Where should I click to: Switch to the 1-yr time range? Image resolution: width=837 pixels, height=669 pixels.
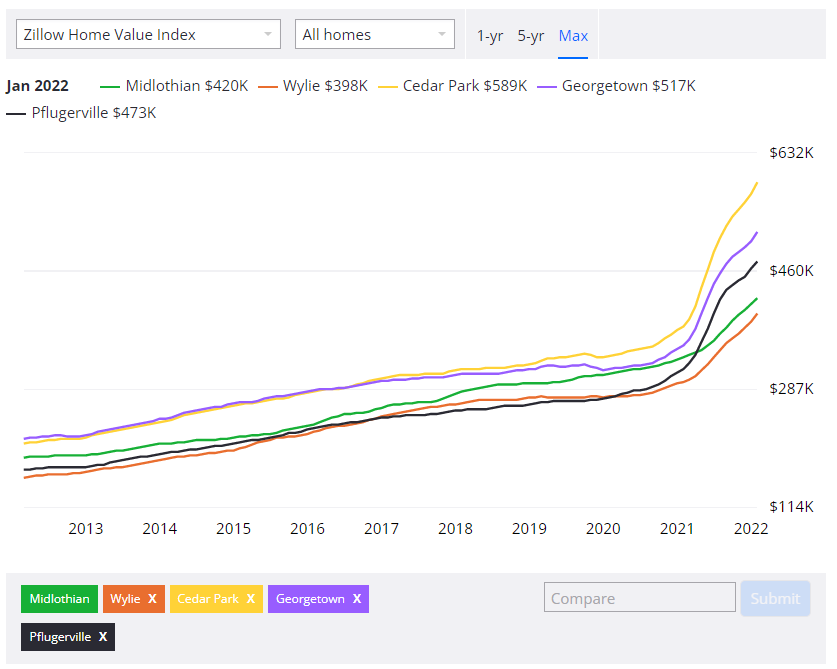(x=489, y=36)
